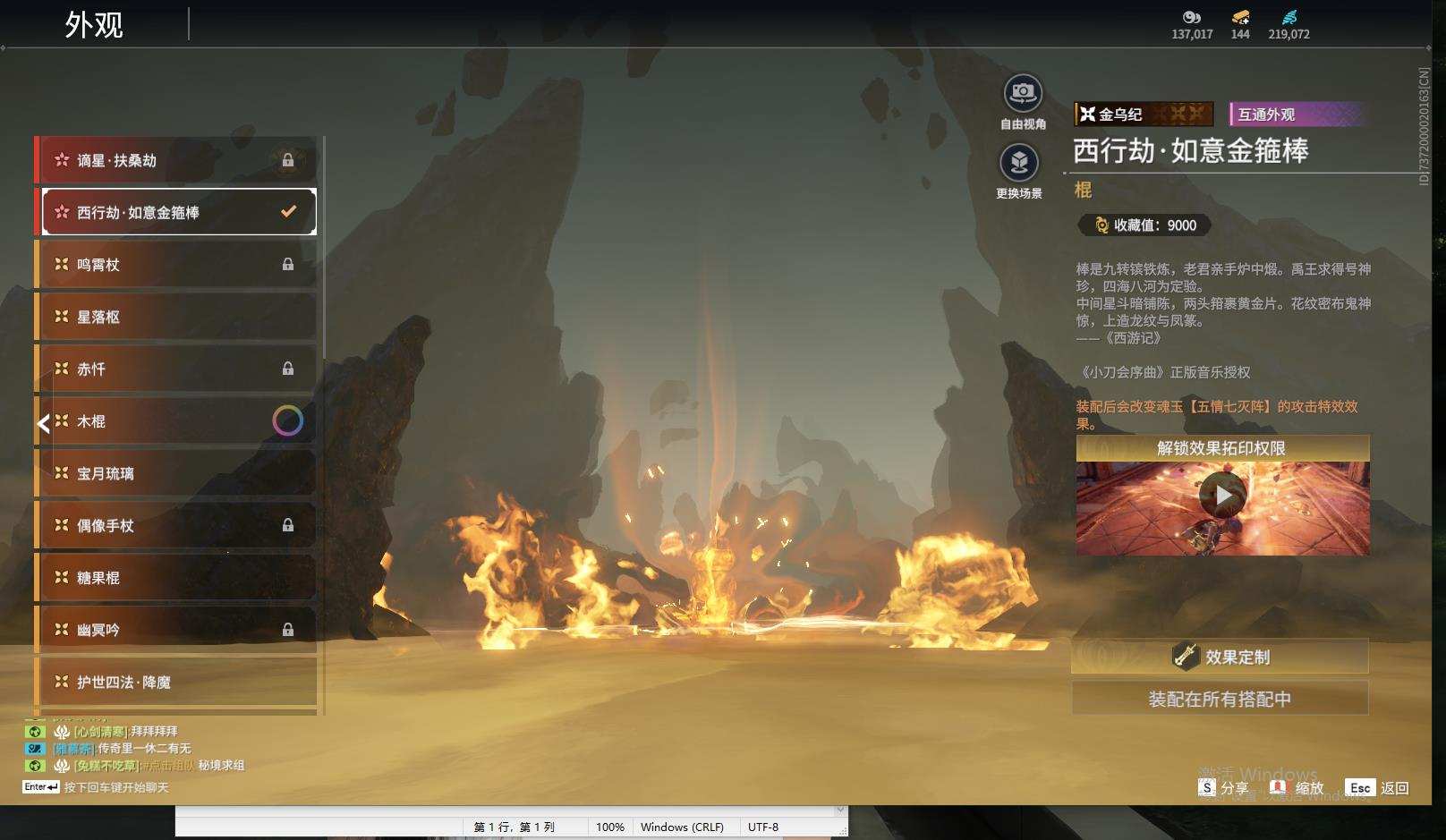This screenshot has width=1446, height=840.
Task: Click the 外观 page title
Action: pos(94,24)
